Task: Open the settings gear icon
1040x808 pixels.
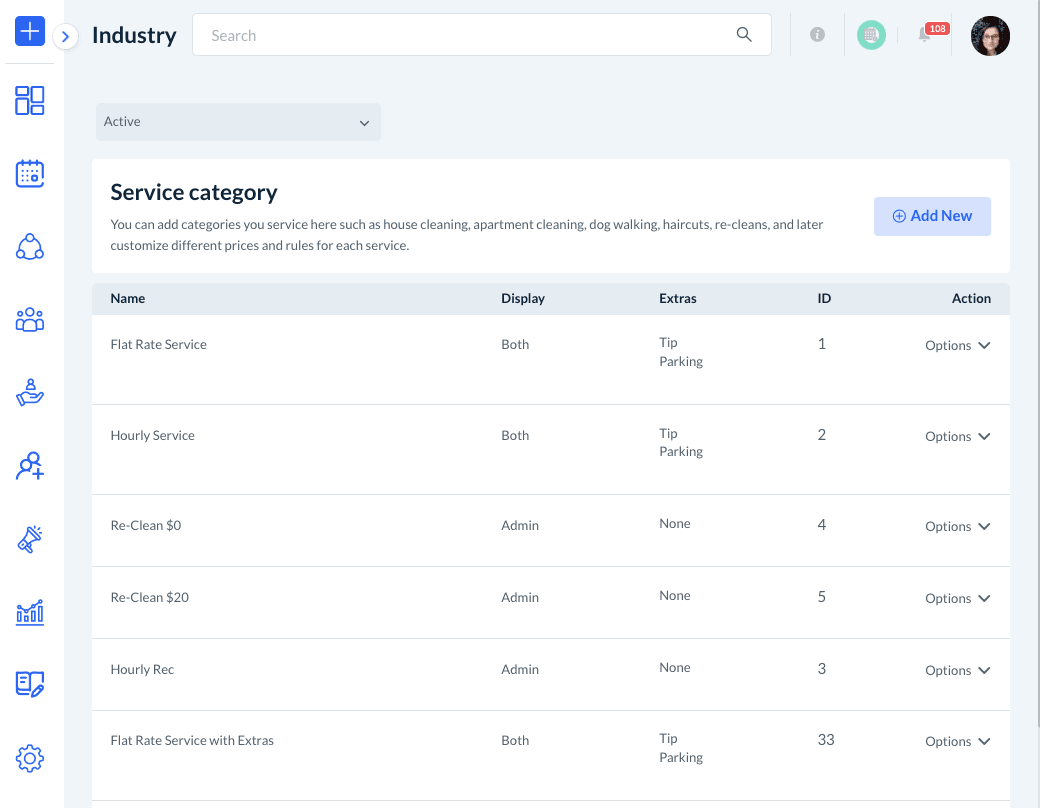Action: point(30,759)
